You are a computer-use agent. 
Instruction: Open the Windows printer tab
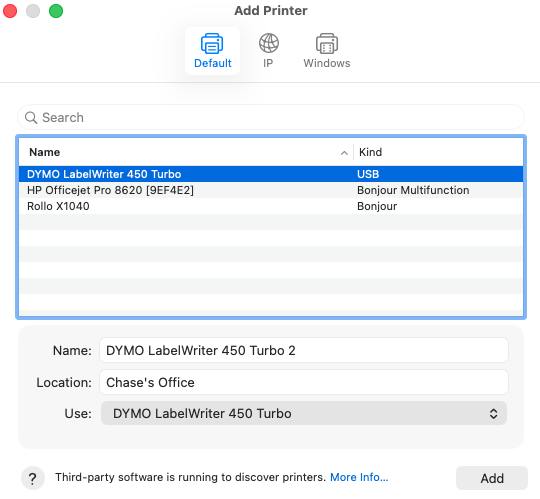pyautogui.click(x=326, y=51)
